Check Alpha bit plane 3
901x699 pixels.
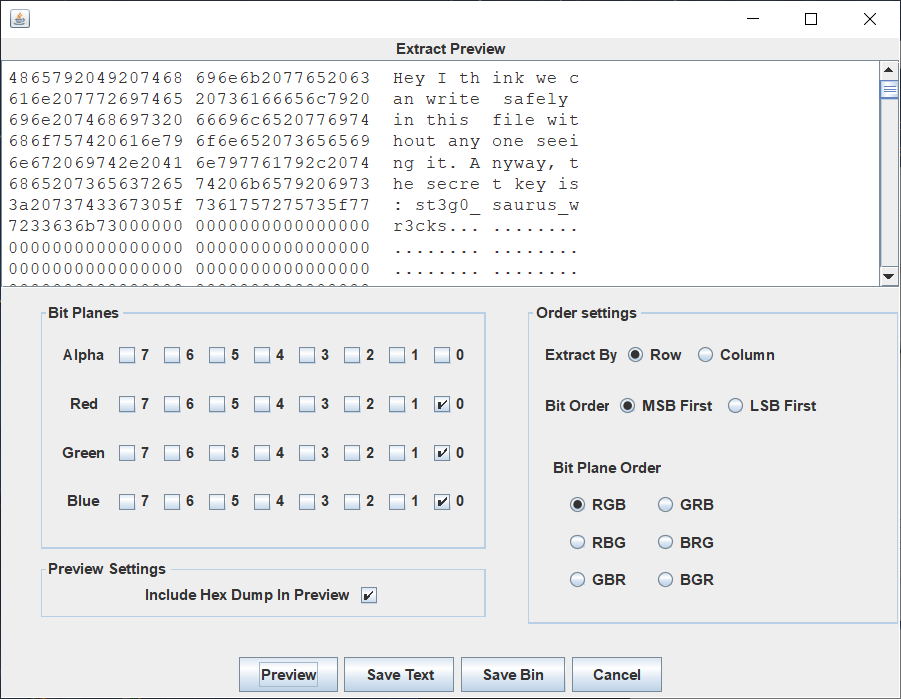[x=307, y=355]
